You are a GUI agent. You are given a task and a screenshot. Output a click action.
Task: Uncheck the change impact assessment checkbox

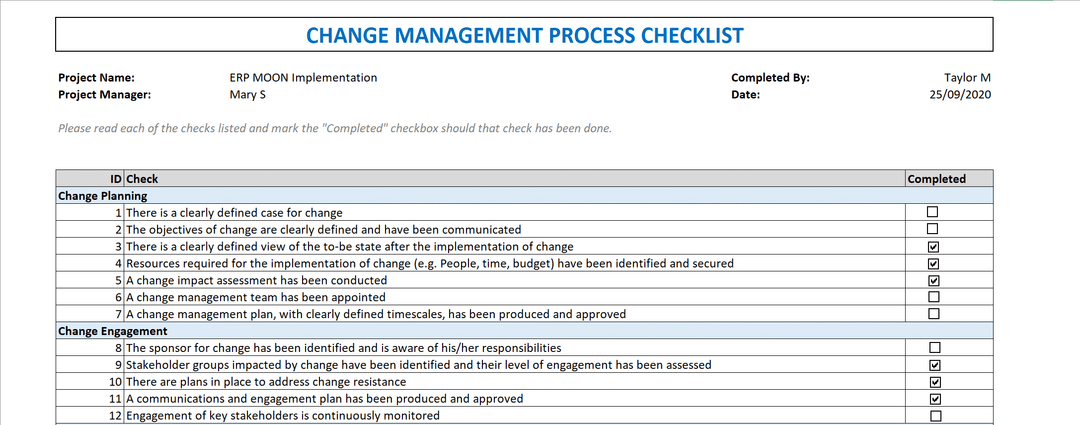click(933, 280)
